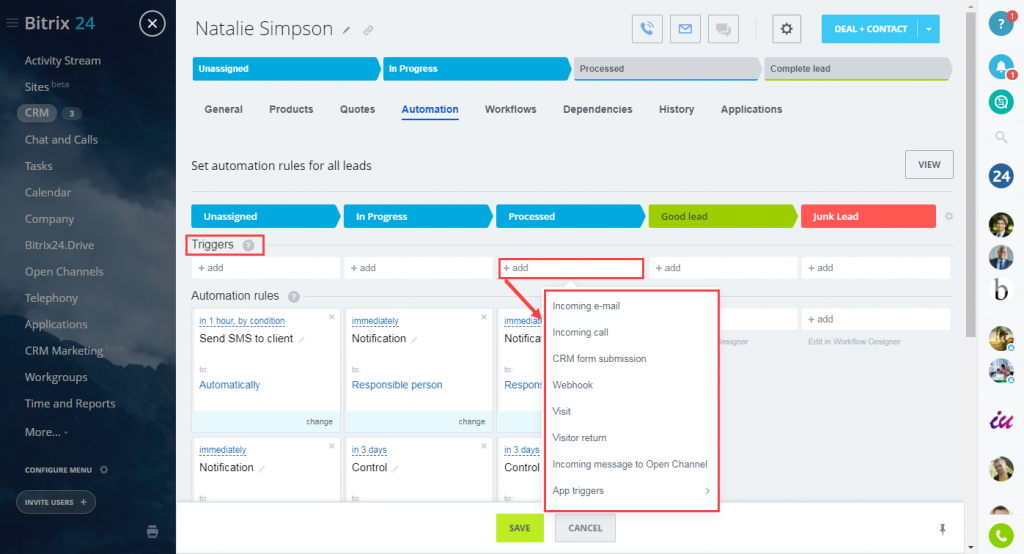Switch to the History tab
Screen dimensions: 1024x554
coord(677,109)
